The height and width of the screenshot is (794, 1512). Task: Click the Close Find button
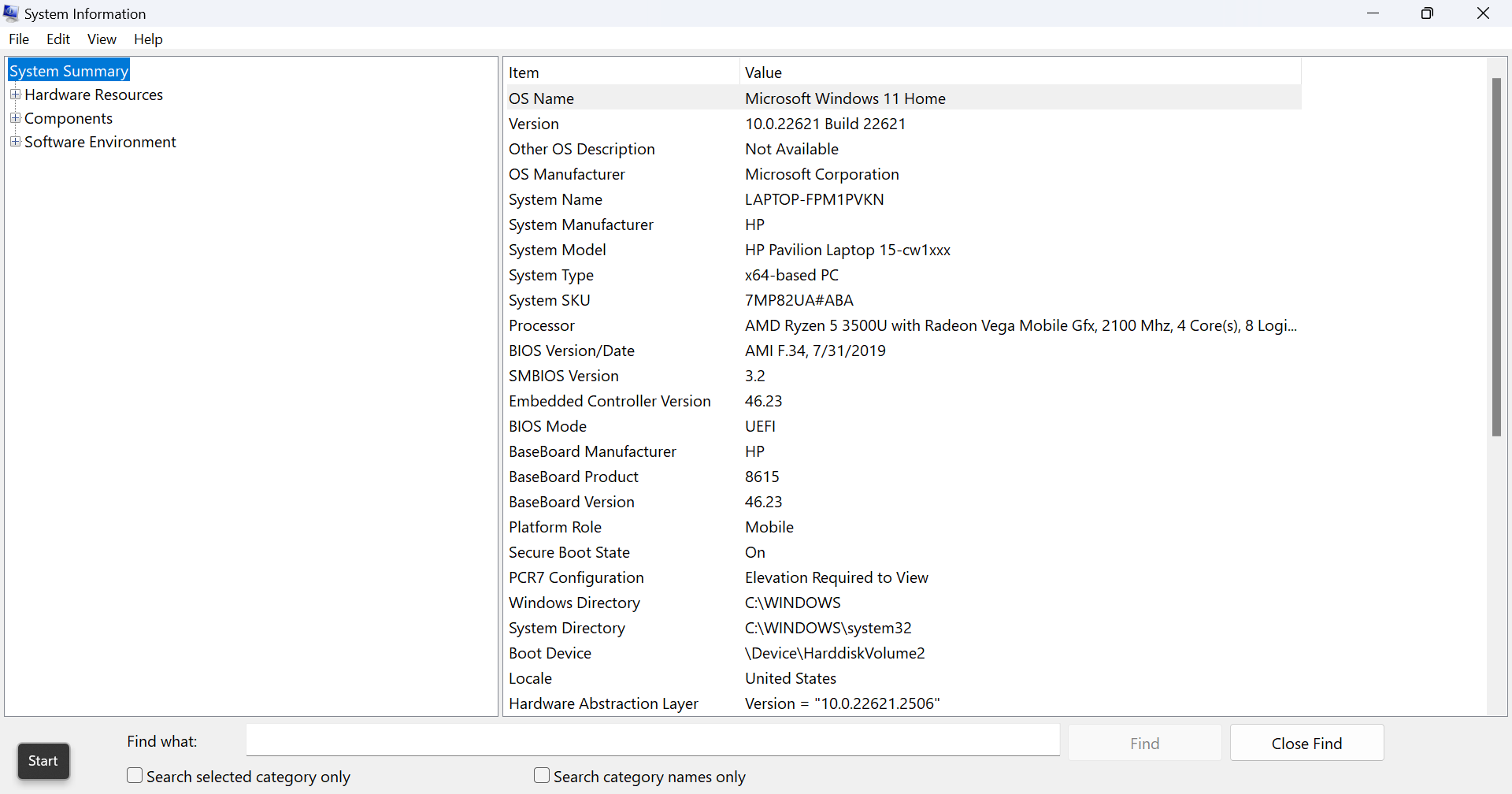1306,743
